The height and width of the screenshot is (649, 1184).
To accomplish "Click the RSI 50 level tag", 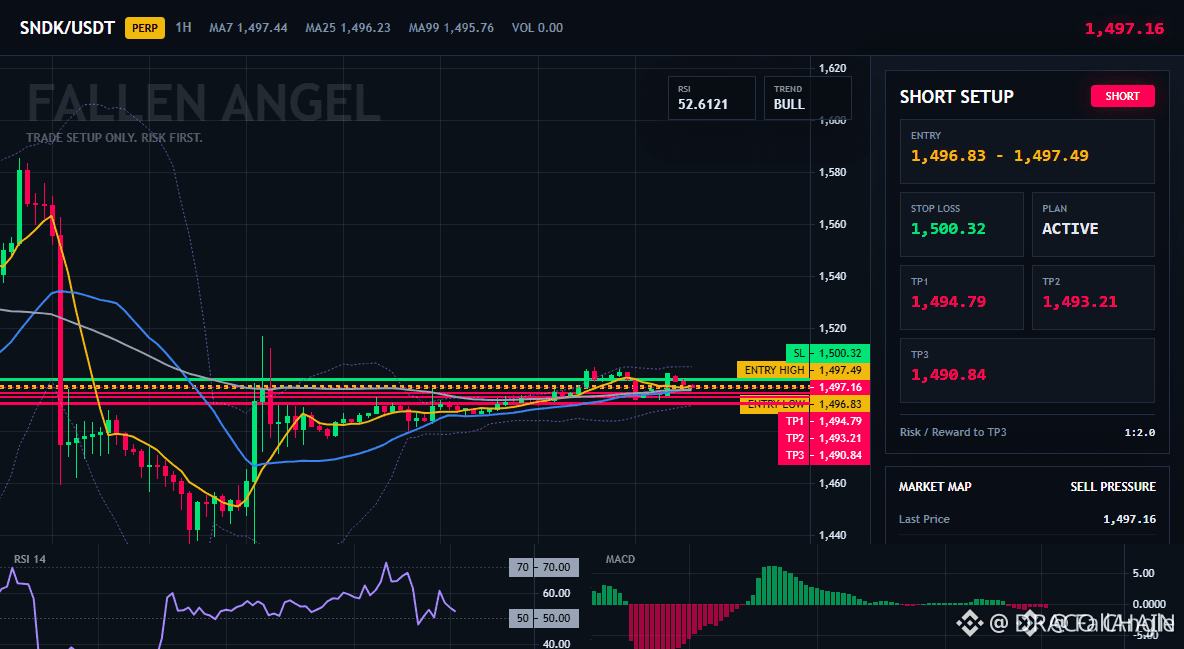I will coord(544,618).
